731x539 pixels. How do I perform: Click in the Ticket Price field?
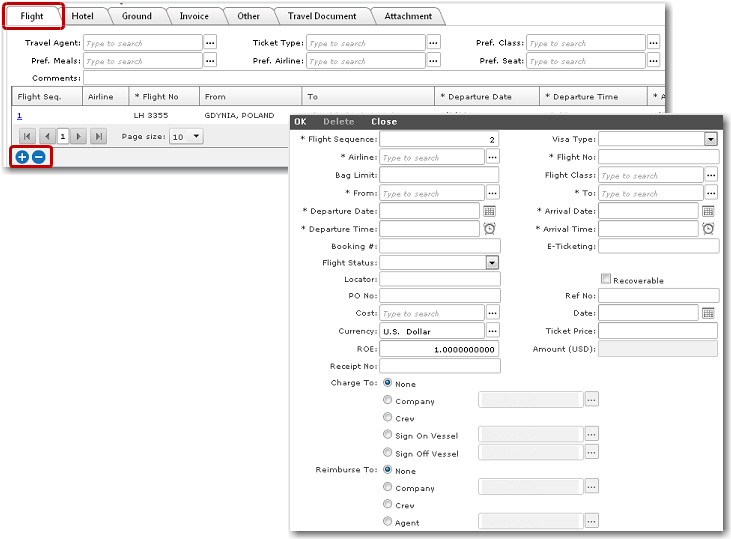coord(658,331)
